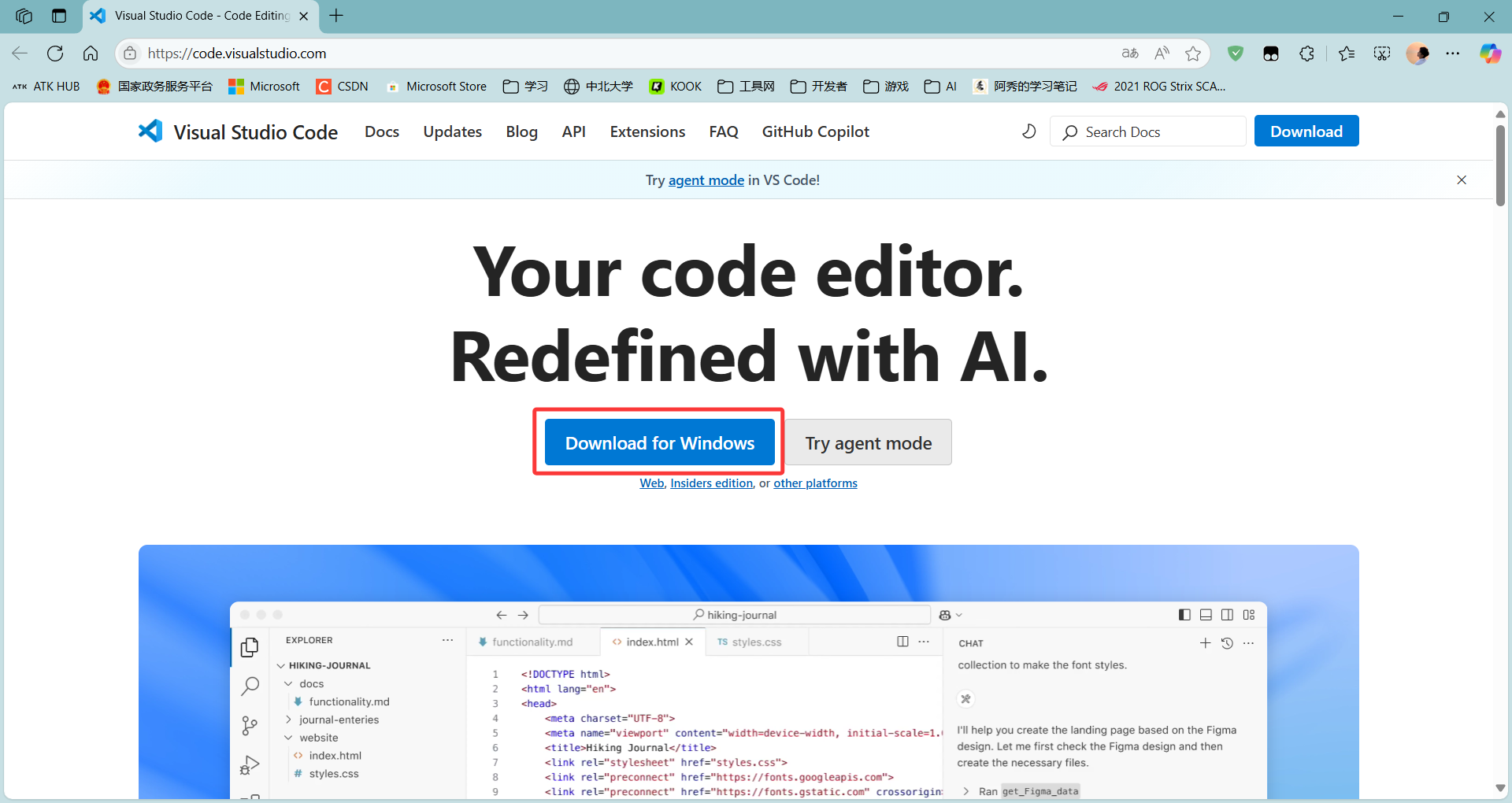This screenshot has width=1512, height=803.
Task: Open the Docs menu item
Action: [382, 131]
